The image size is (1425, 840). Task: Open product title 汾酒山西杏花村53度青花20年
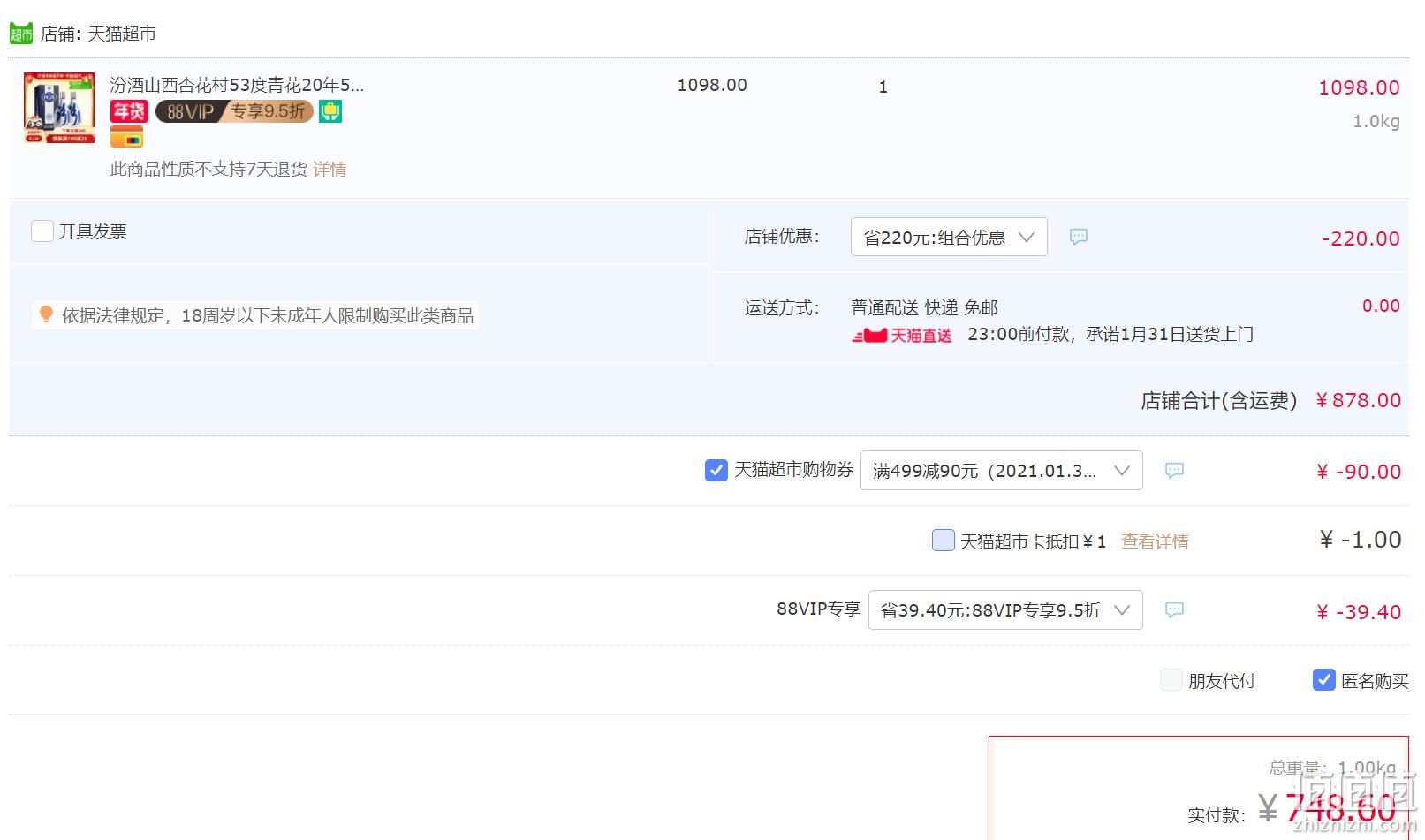coord(237,85)
